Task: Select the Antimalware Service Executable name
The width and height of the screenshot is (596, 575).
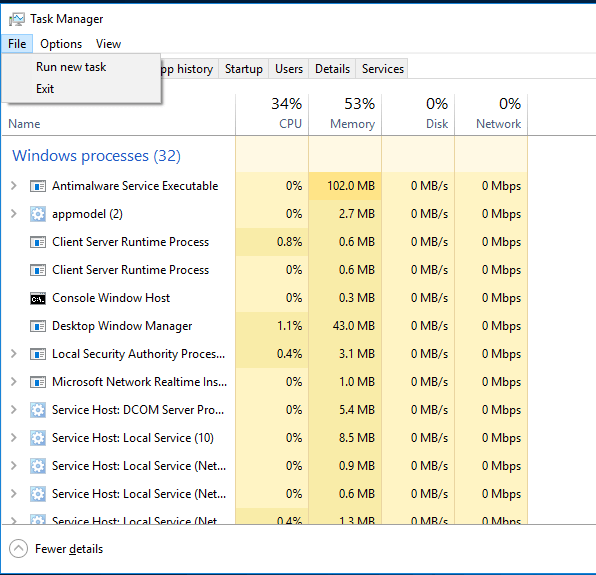Action: (135, 186)
